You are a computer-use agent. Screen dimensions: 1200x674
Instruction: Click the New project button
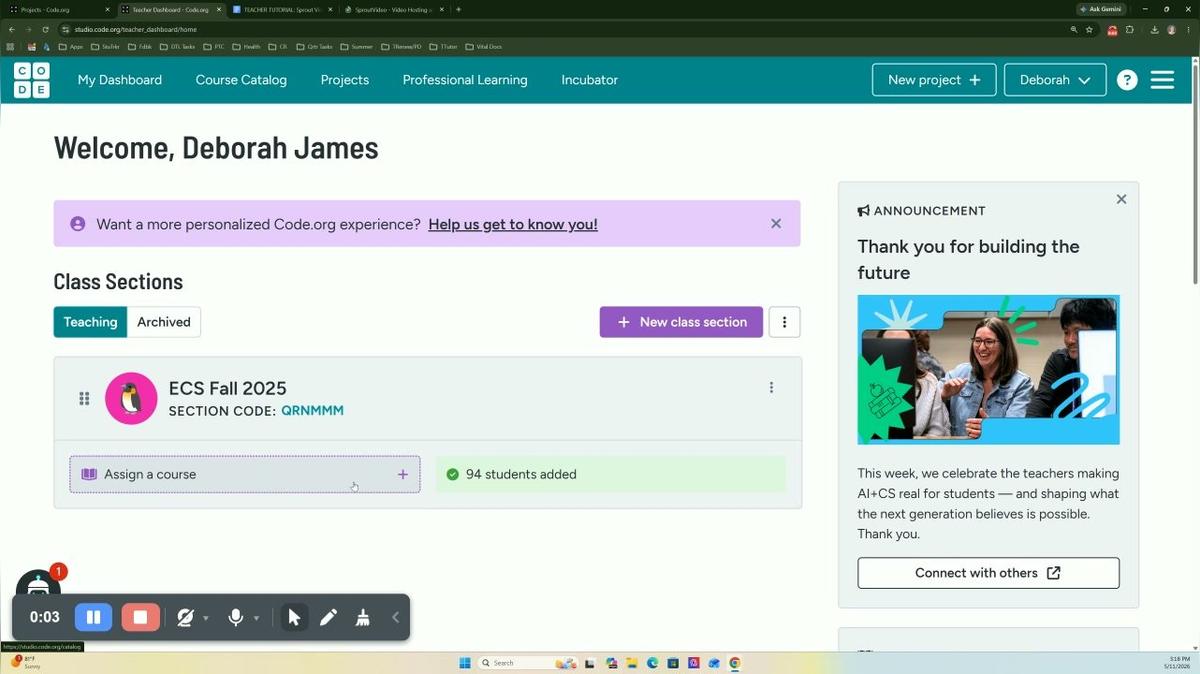tap(934, 80)
